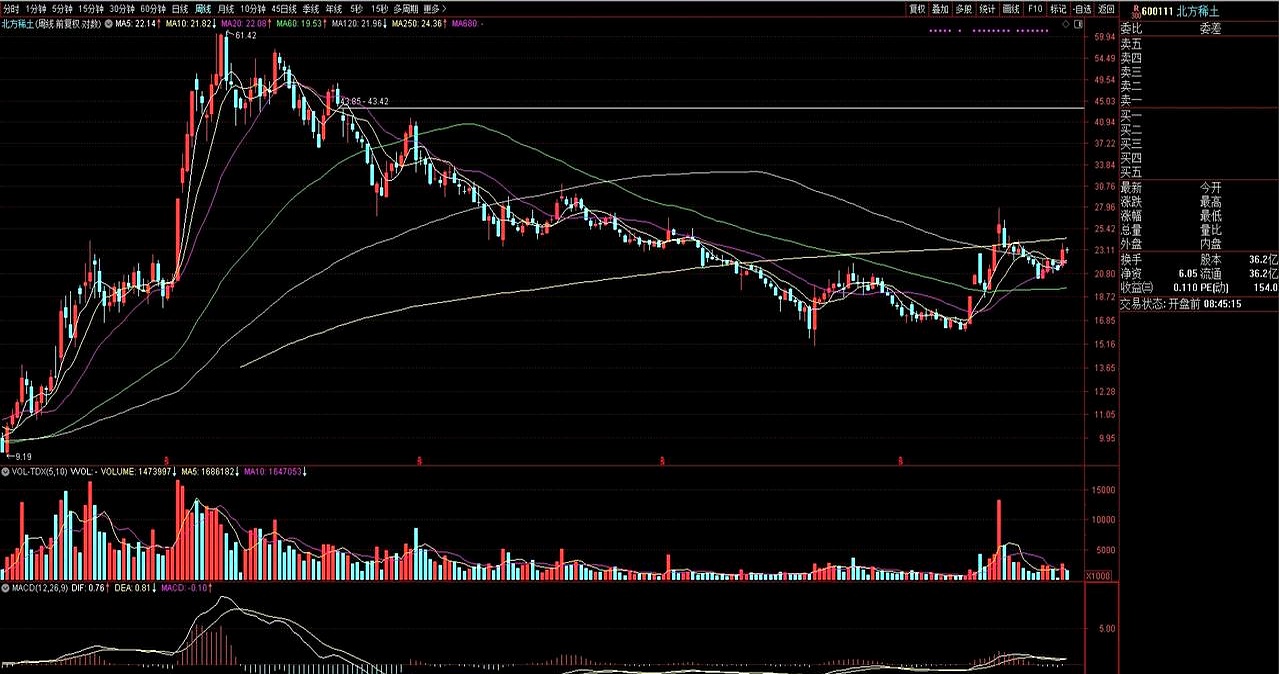The width and height of the screenshot is (1280, 674).
Task: Switch to the 日线 daily chart
Action: (x=180, y=8)
